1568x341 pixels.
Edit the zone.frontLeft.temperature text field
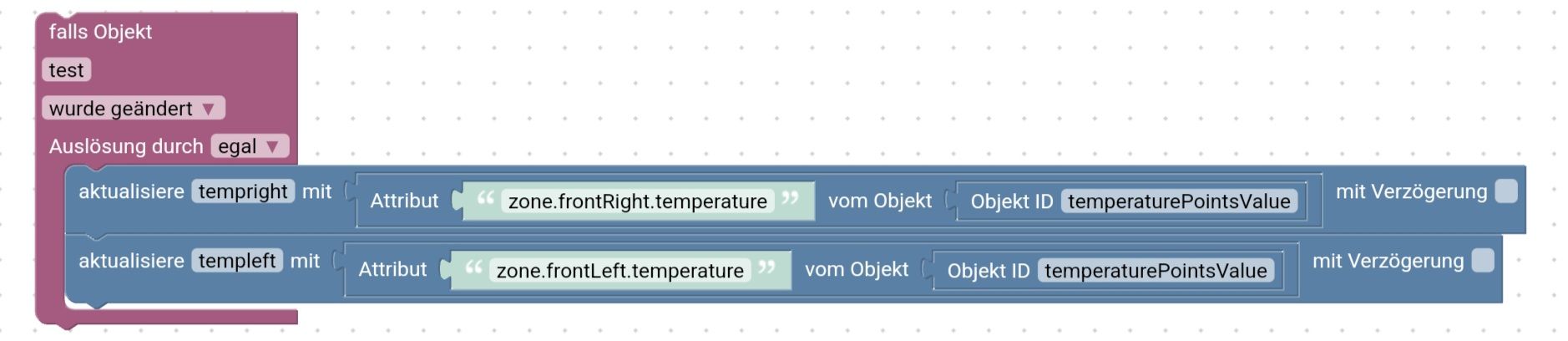[x=620, y=271]
